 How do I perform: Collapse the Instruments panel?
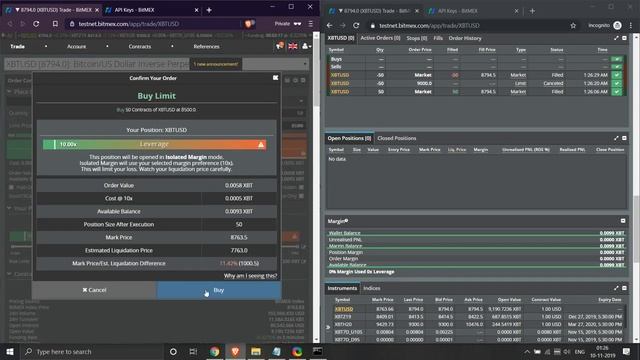(x=624, y=288)
